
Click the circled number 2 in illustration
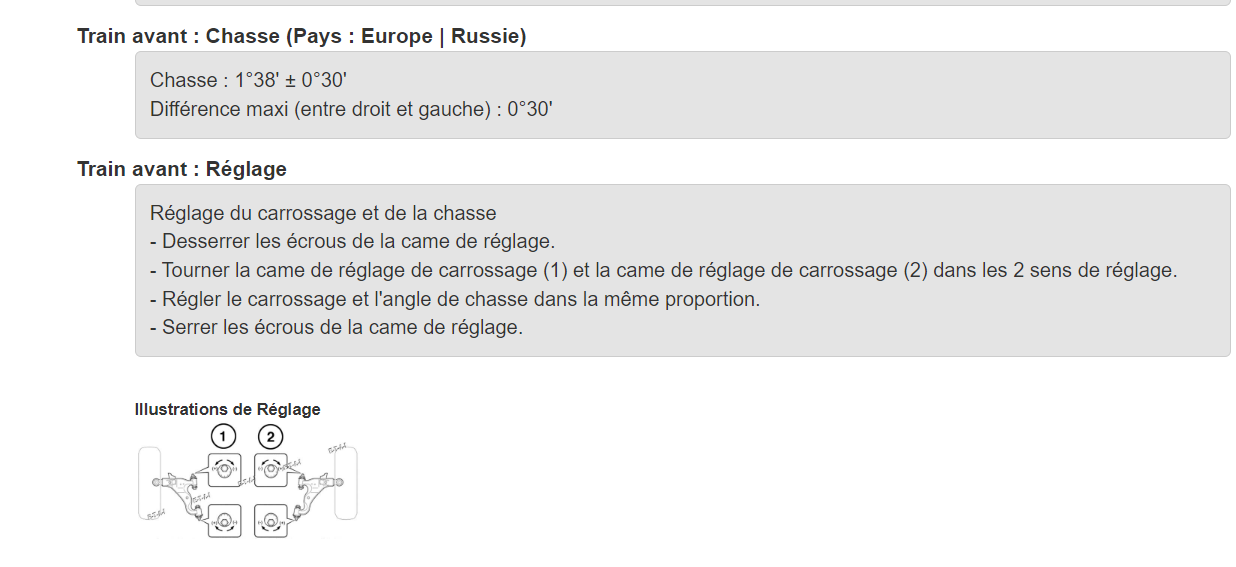tap(270, 436)
